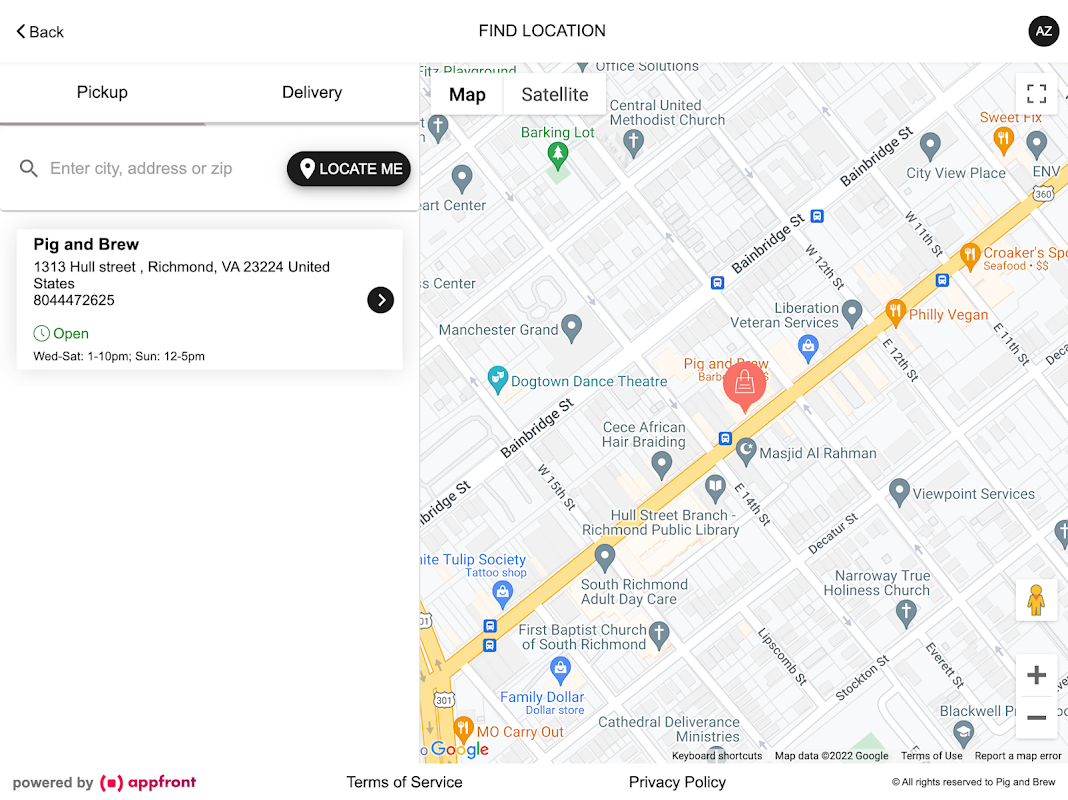Image resolution: width=1068 pixels, height=800 pixels.
Task: Click Report a map error link
Action: 1018,756
